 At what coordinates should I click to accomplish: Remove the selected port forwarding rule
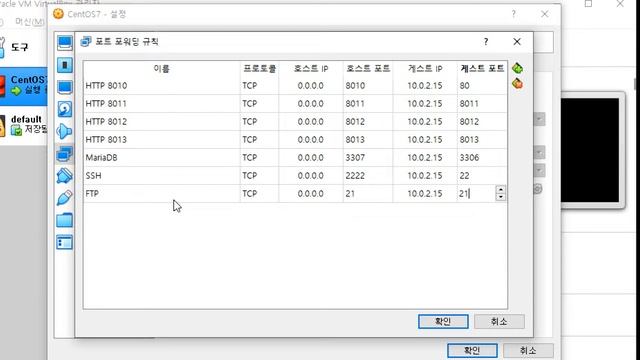pos(517,83)
